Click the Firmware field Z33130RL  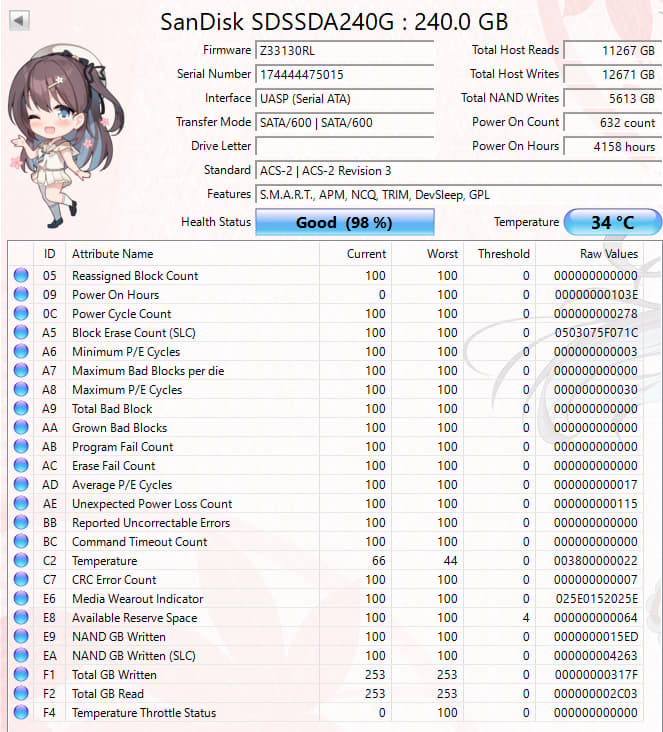[345, 50]
